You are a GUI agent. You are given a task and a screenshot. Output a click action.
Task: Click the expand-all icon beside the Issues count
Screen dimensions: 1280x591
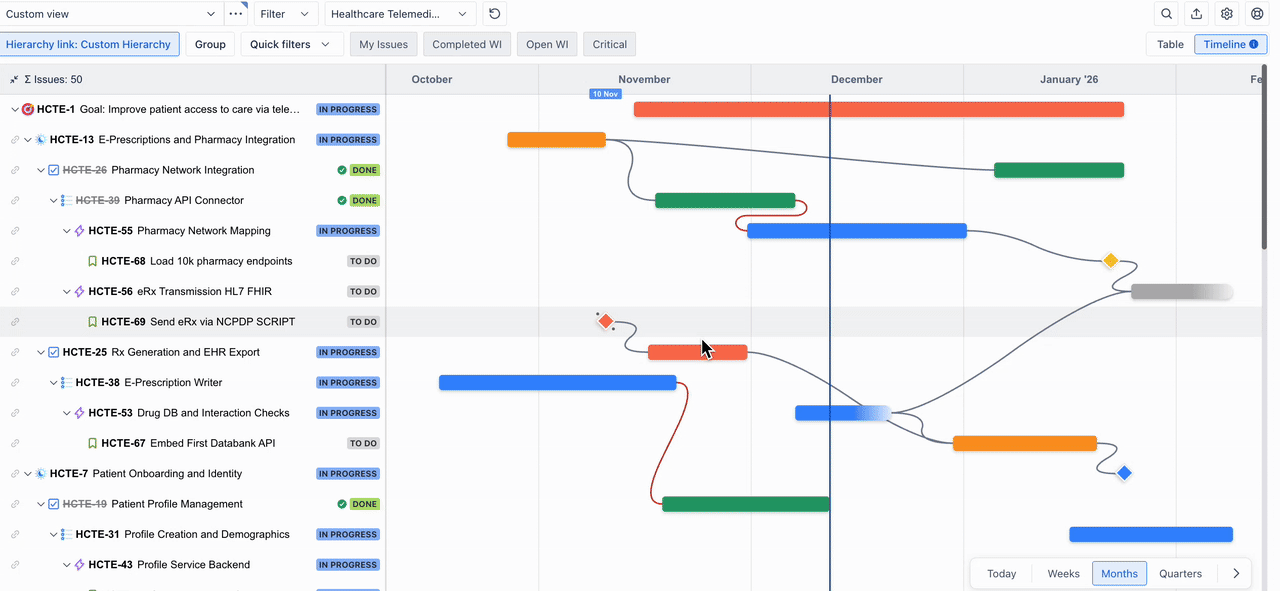(13, 78)
